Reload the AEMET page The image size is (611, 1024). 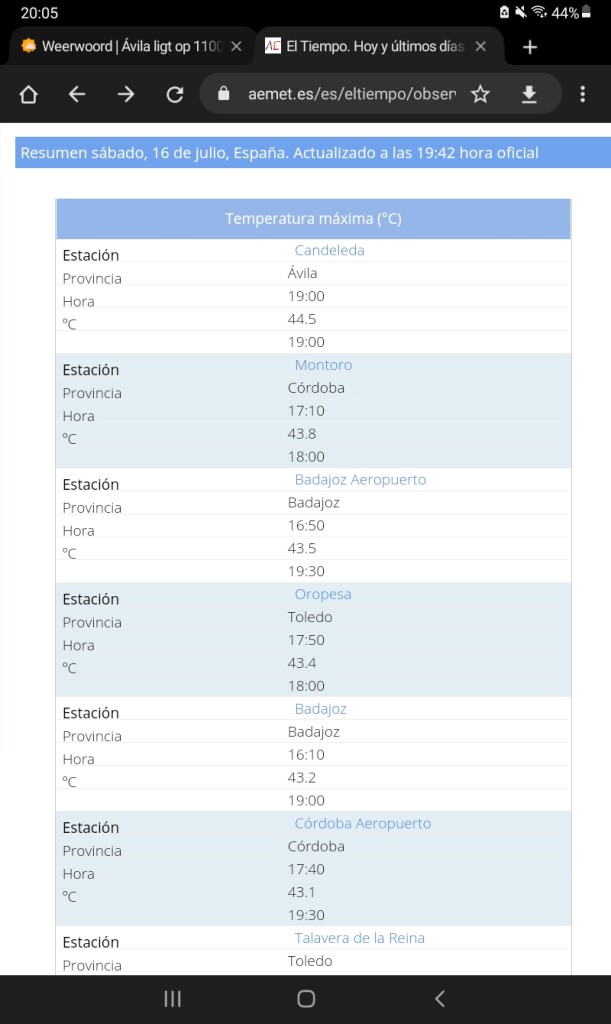[175, 94]
